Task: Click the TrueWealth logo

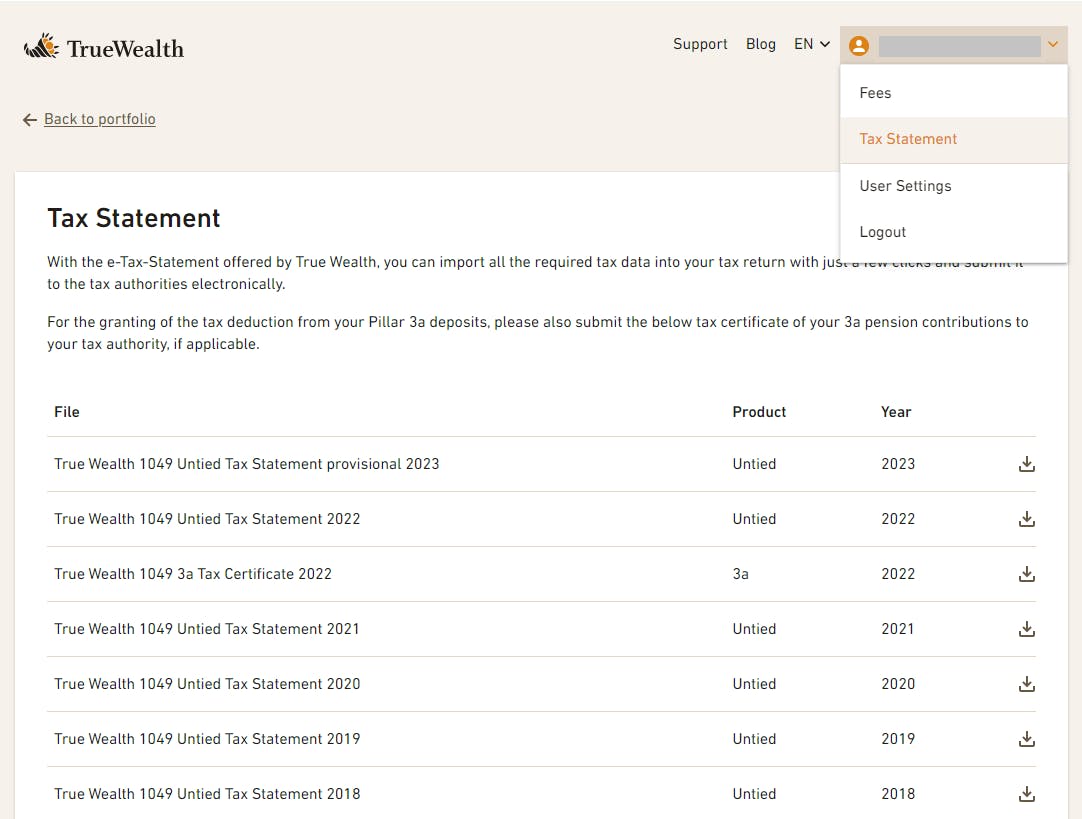Action: coord(104,47)
